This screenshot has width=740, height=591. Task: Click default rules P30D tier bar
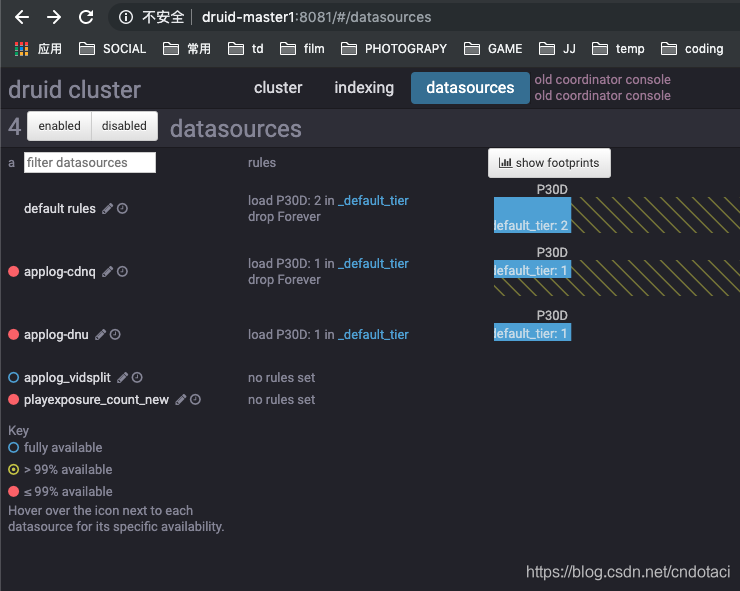[532, 215]
